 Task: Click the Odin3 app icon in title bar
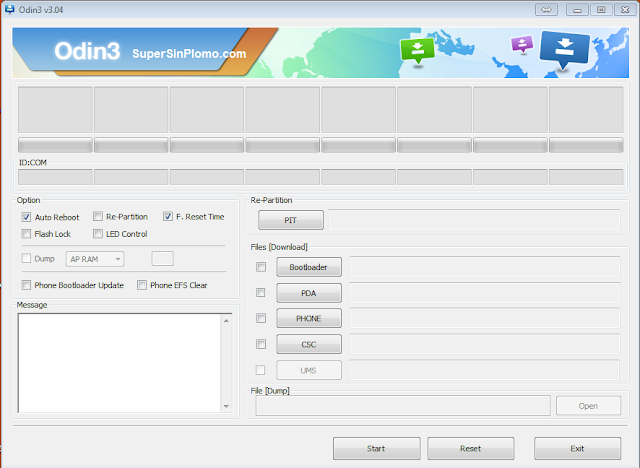tap(9, 9)
